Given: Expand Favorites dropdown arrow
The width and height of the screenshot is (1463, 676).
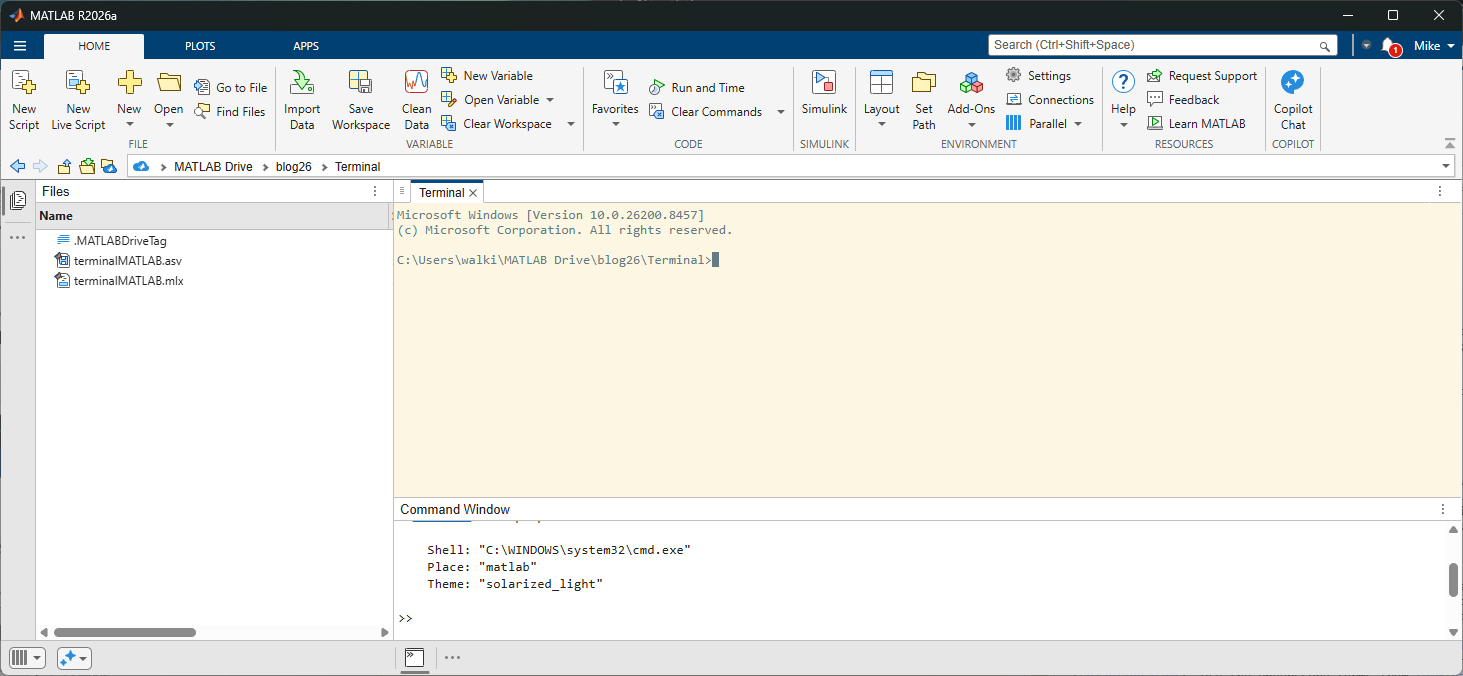Looking at the screenshot, I should tap(615, 125).
